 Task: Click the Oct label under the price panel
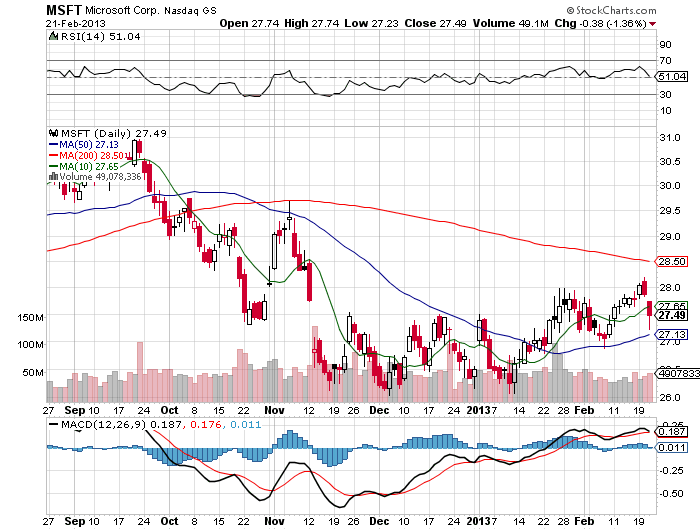click(169, 410)
